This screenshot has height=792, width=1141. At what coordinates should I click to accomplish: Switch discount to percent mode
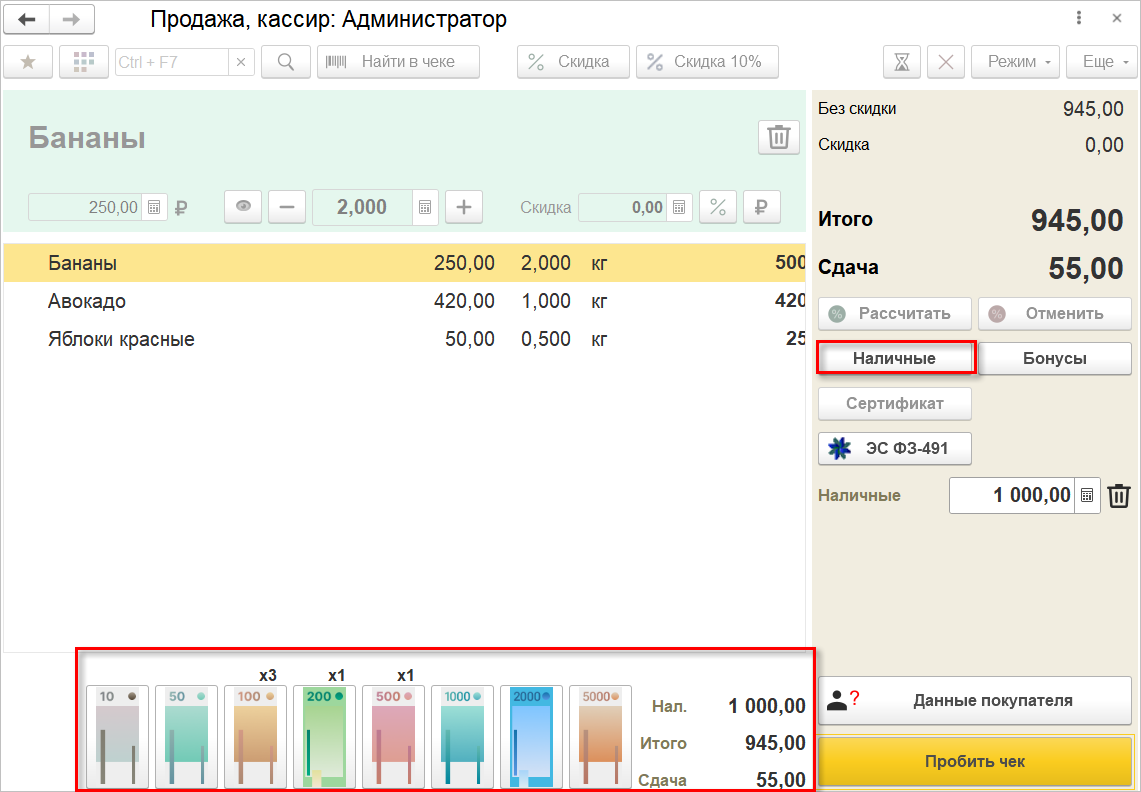coord(718,207)
